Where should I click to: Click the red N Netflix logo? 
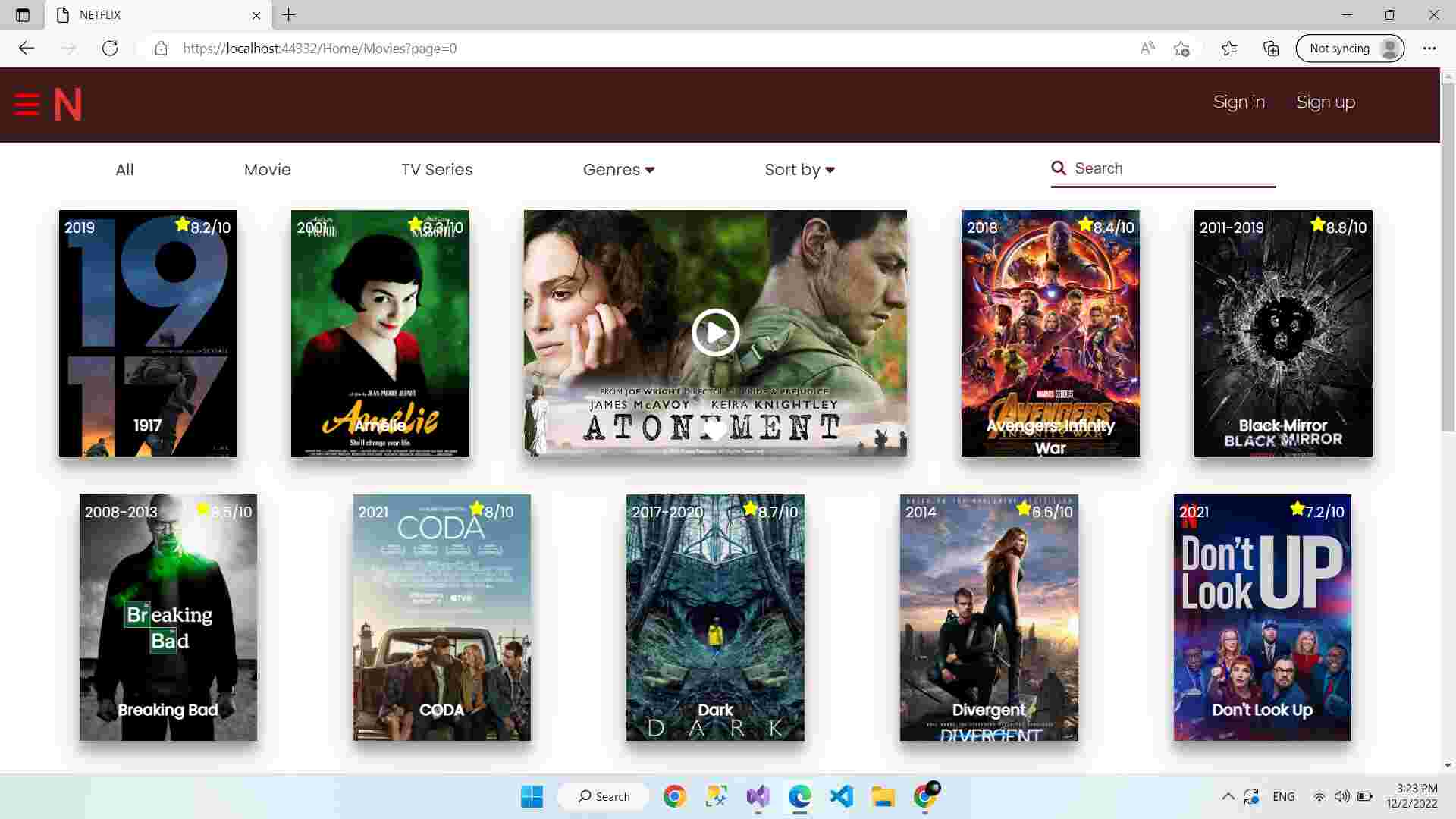pos(67,104)
